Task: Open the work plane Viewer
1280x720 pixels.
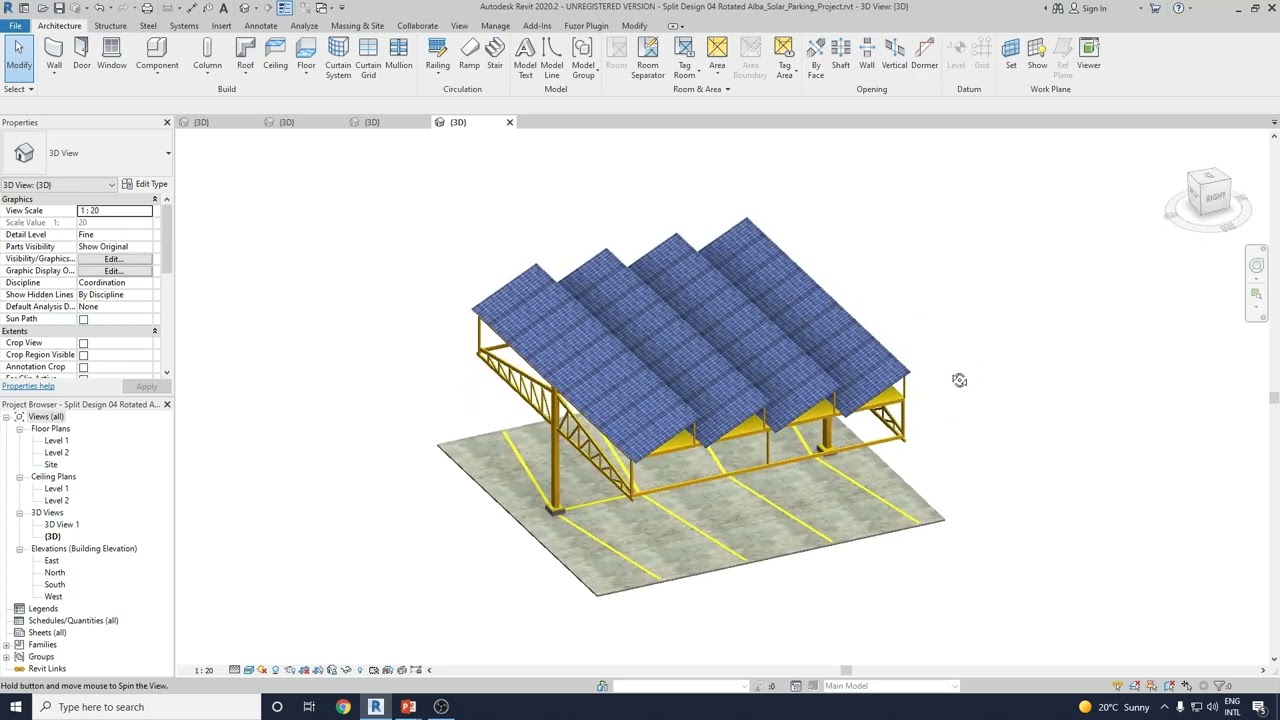Action: [x=1089, y=54]
